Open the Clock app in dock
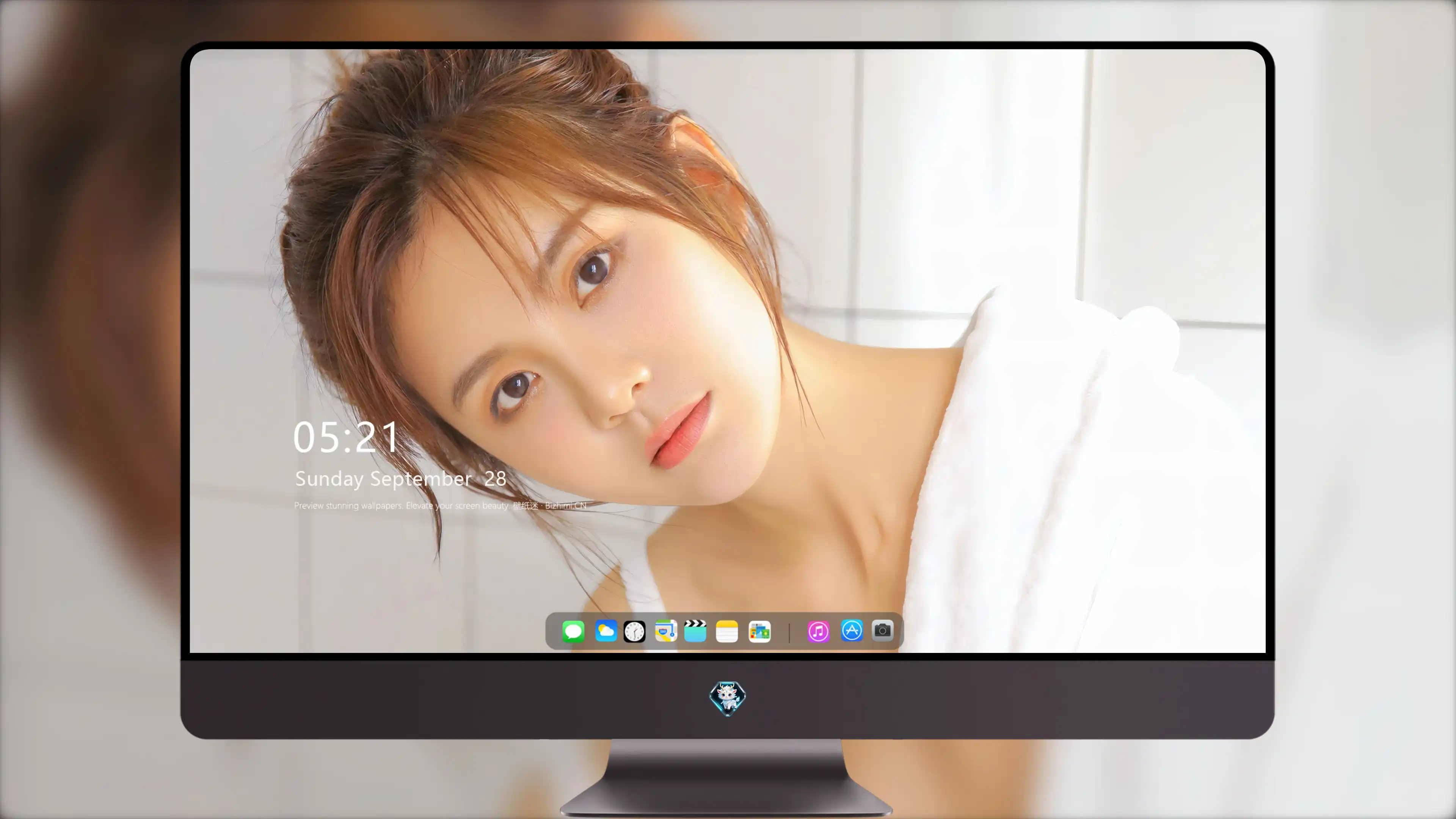Image resolution: width=1456 pixels, height=819 pixels. [634, 631]
